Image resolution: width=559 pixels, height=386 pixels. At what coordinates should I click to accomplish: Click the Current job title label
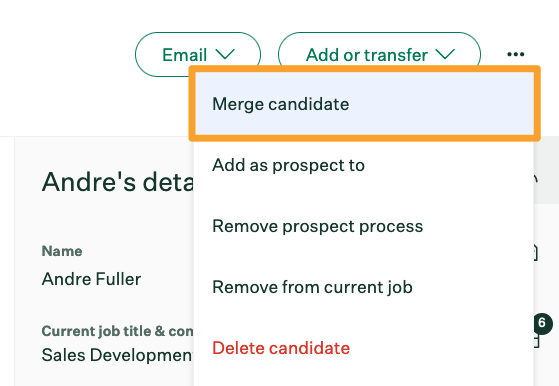pos(118,331)
